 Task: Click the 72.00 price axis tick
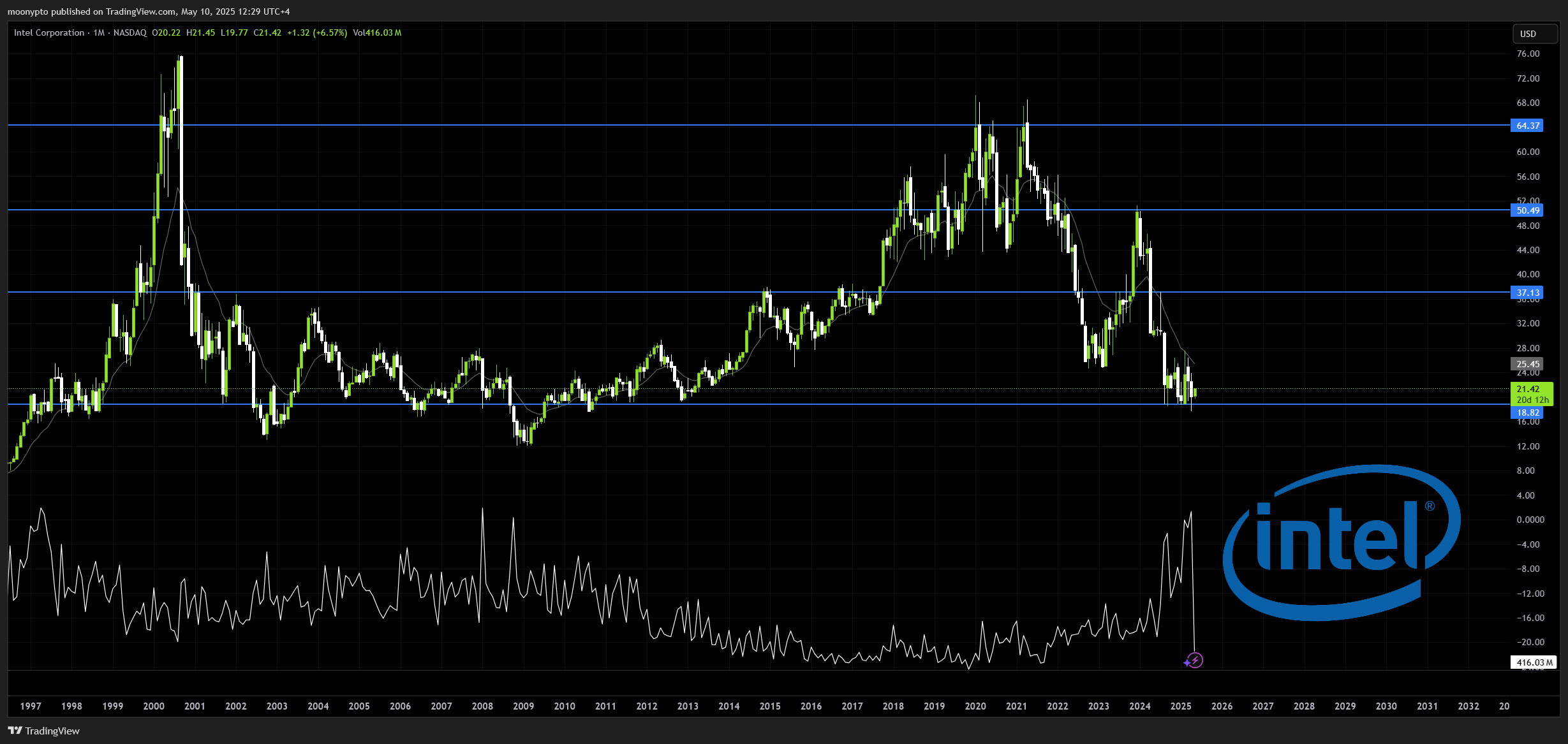point(1528,78)
